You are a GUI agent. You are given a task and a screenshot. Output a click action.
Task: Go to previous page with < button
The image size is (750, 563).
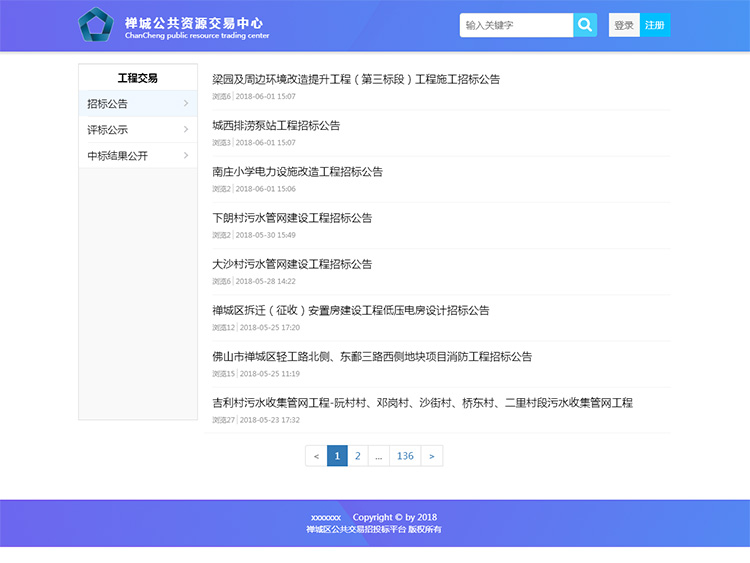point(316,456)
